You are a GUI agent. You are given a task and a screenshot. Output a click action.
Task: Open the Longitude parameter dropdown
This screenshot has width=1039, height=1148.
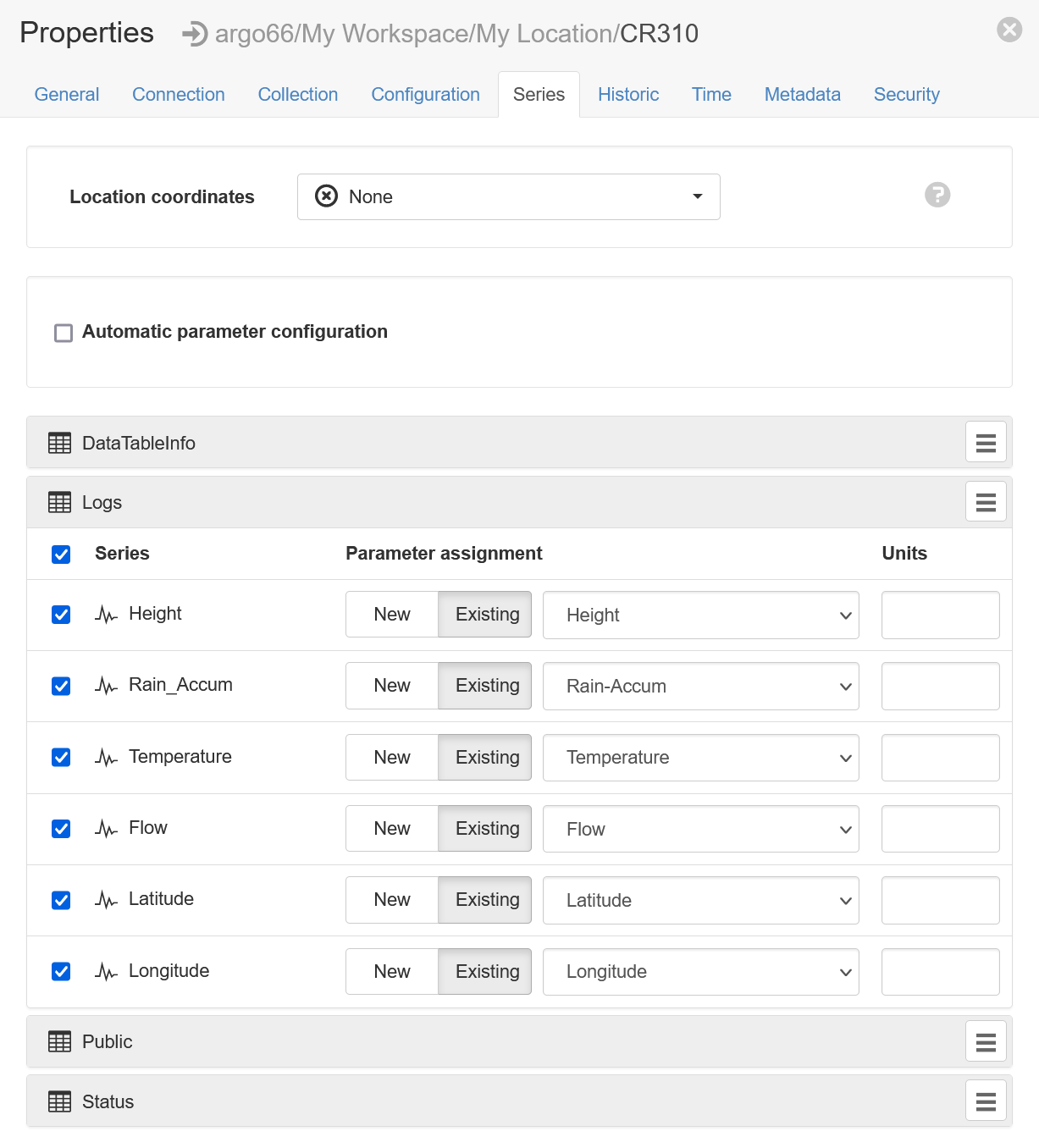701,972
